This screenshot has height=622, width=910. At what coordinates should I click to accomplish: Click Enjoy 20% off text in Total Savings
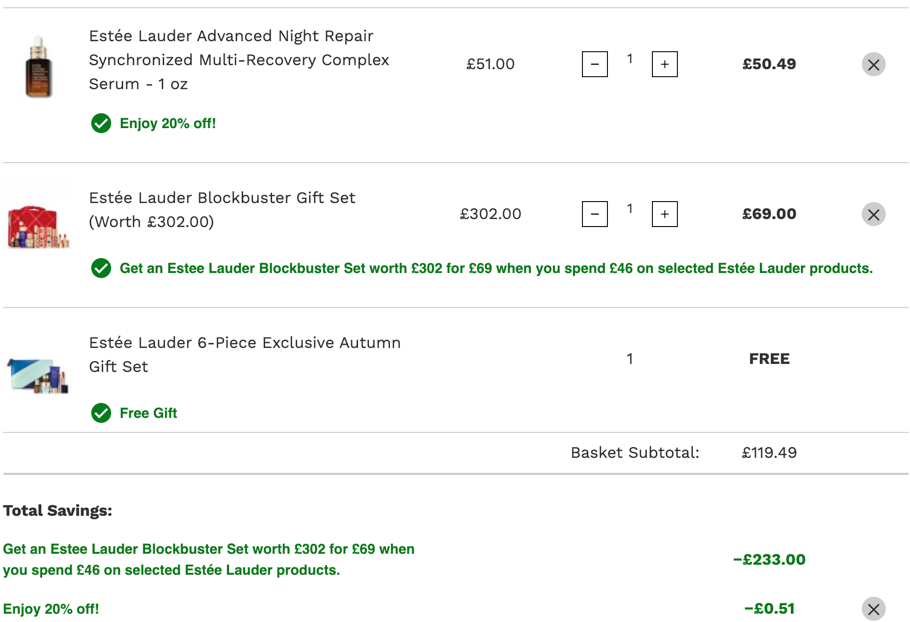(51, 609)
